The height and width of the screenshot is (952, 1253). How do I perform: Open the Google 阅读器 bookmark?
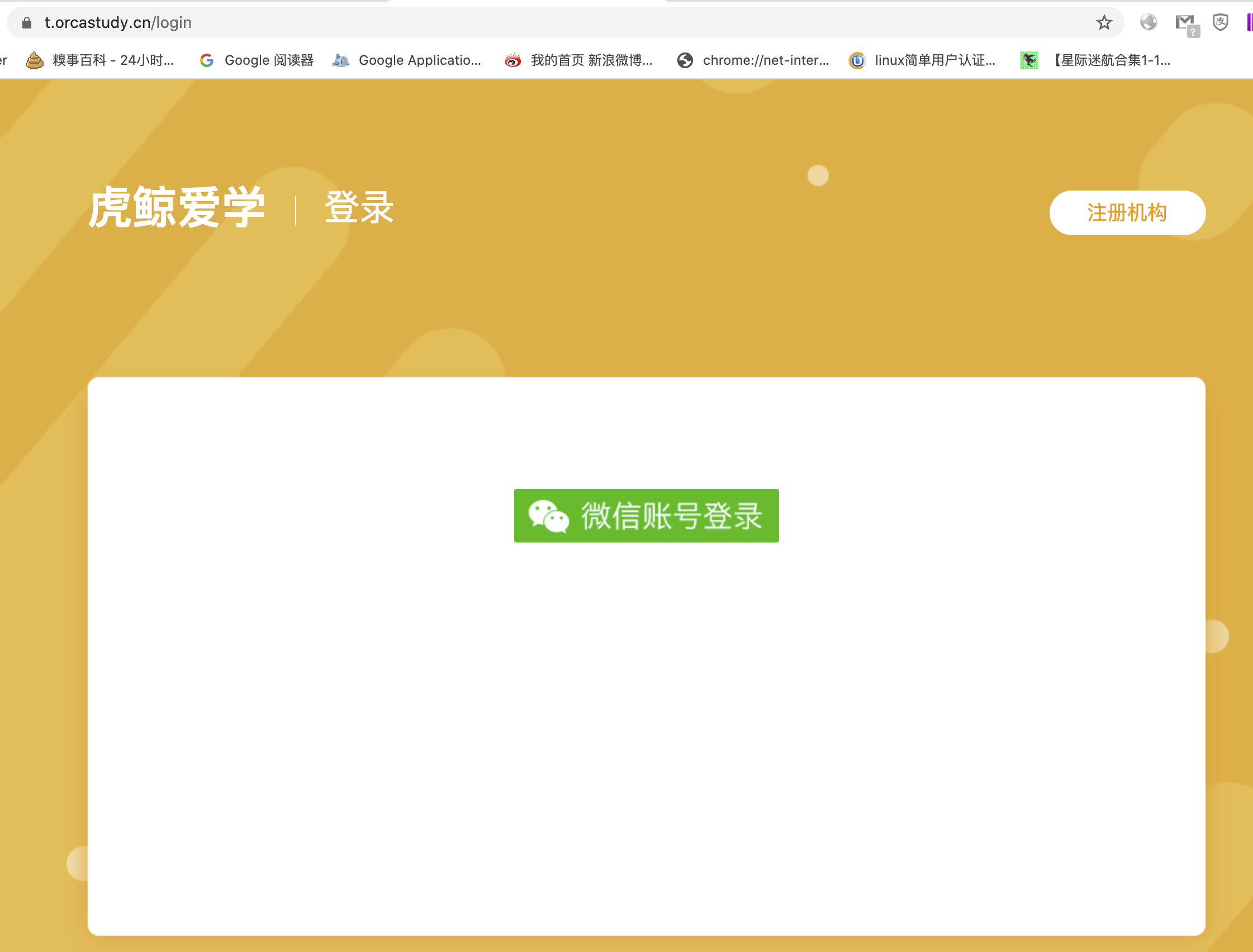(x=256, y=60)
